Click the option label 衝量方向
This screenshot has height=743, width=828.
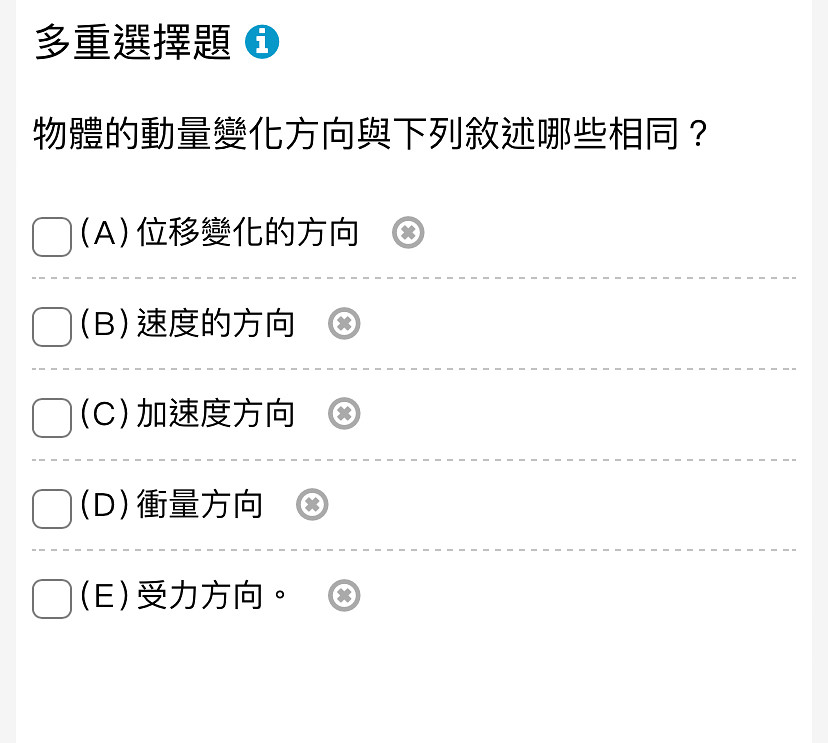pyautogui.click(x=200, y=504)
